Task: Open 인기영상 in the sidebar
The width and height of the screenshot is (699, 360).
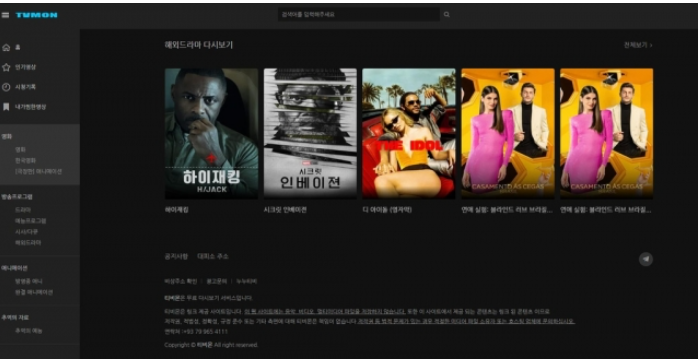Action: tap(25, 67)
